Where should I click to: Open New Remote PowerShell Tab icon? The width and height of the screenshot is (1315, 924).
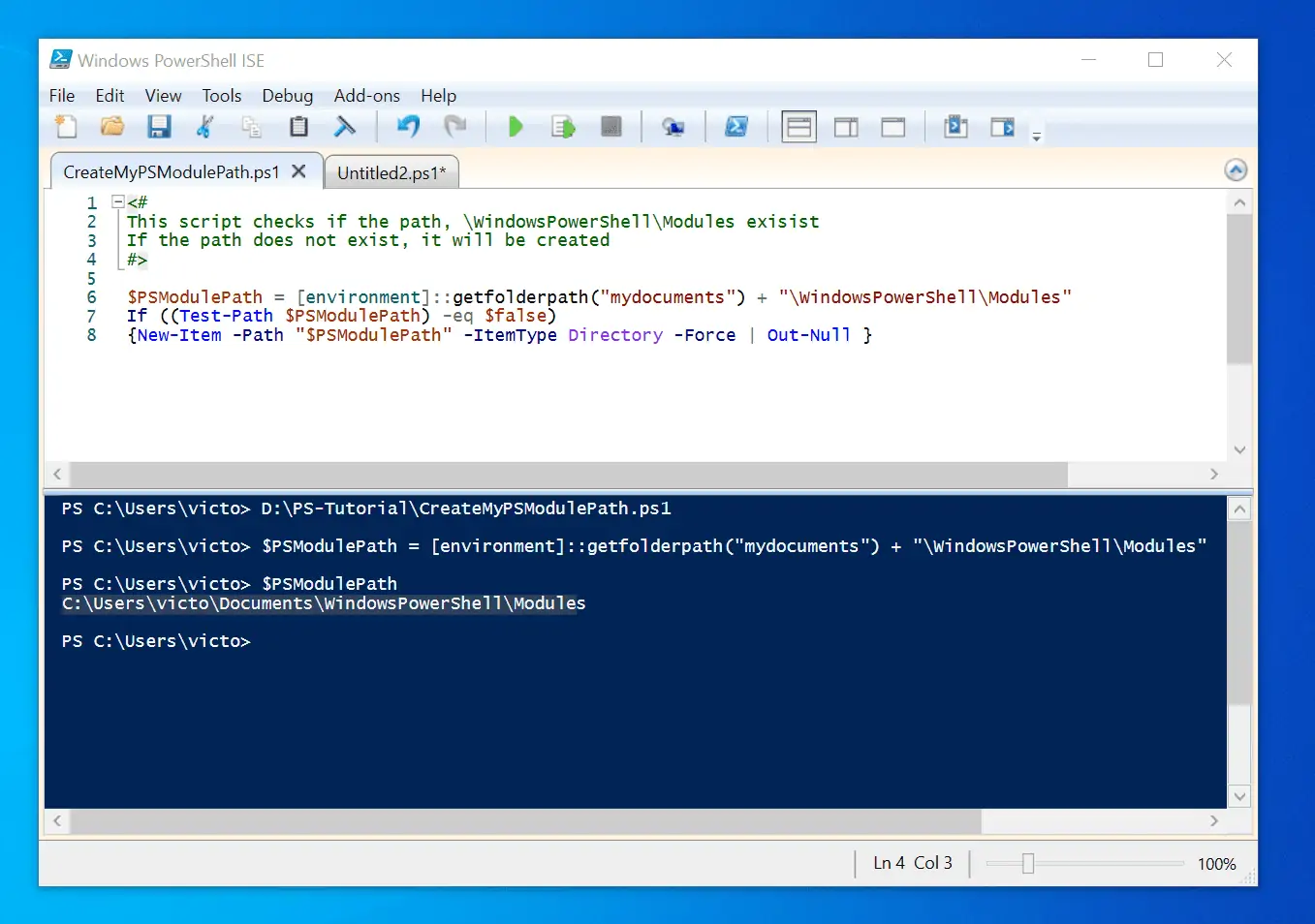673,127
